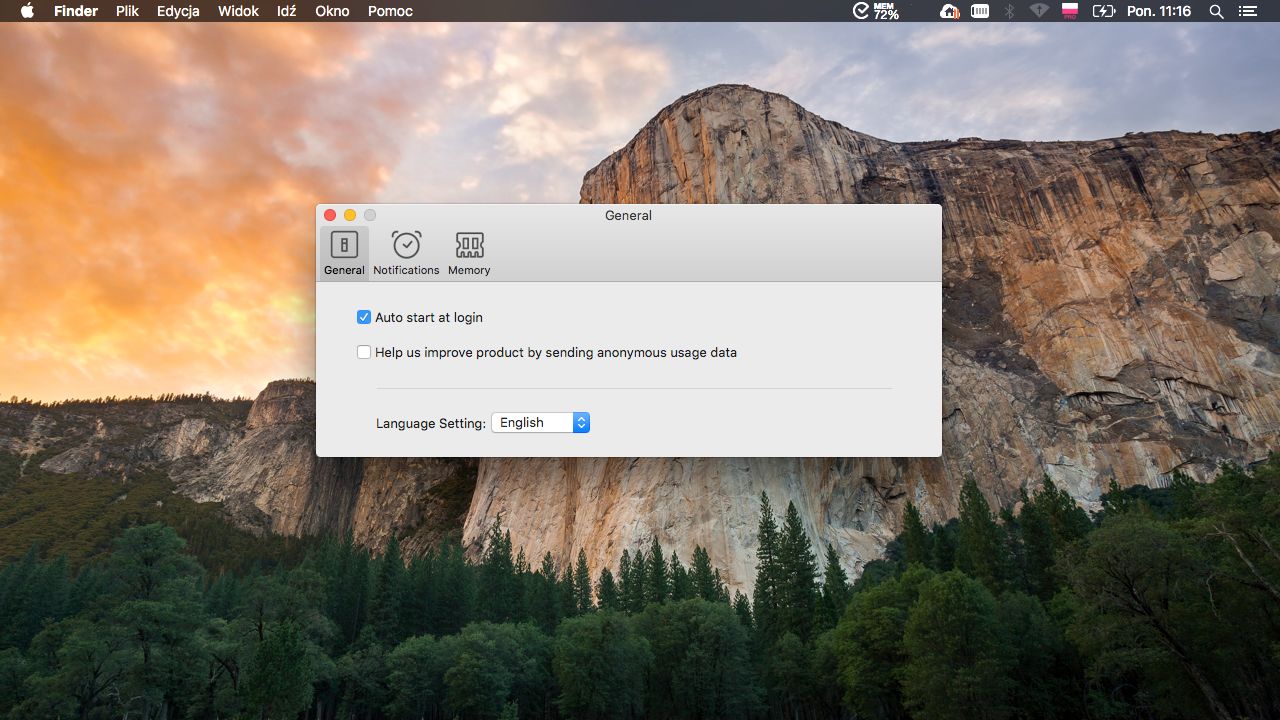Screen dimensions: 1280x720
Task: Open the Apple menu
Action: click(x=27, y=11)
